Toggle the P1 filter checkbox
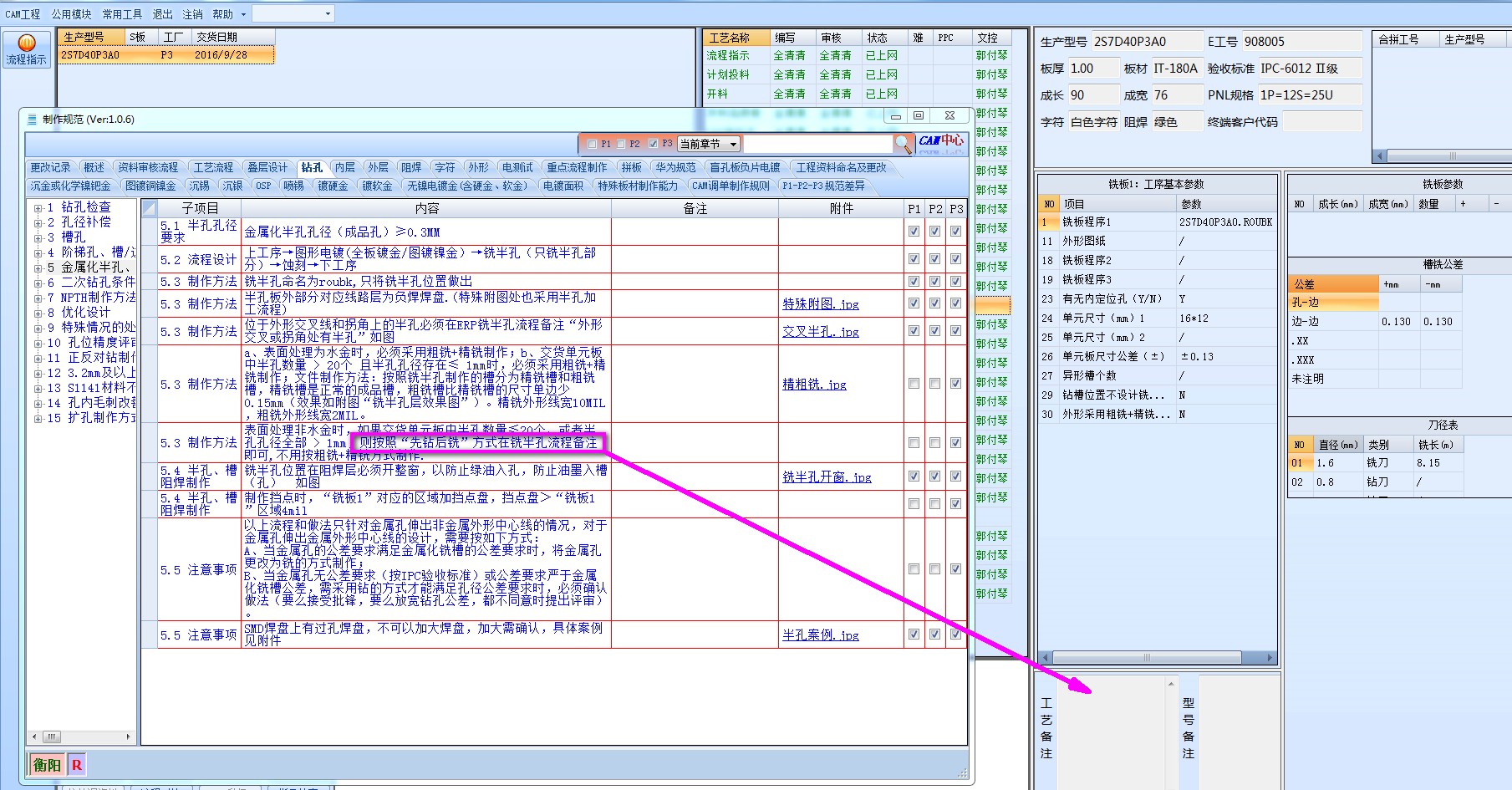 [592, 144]
